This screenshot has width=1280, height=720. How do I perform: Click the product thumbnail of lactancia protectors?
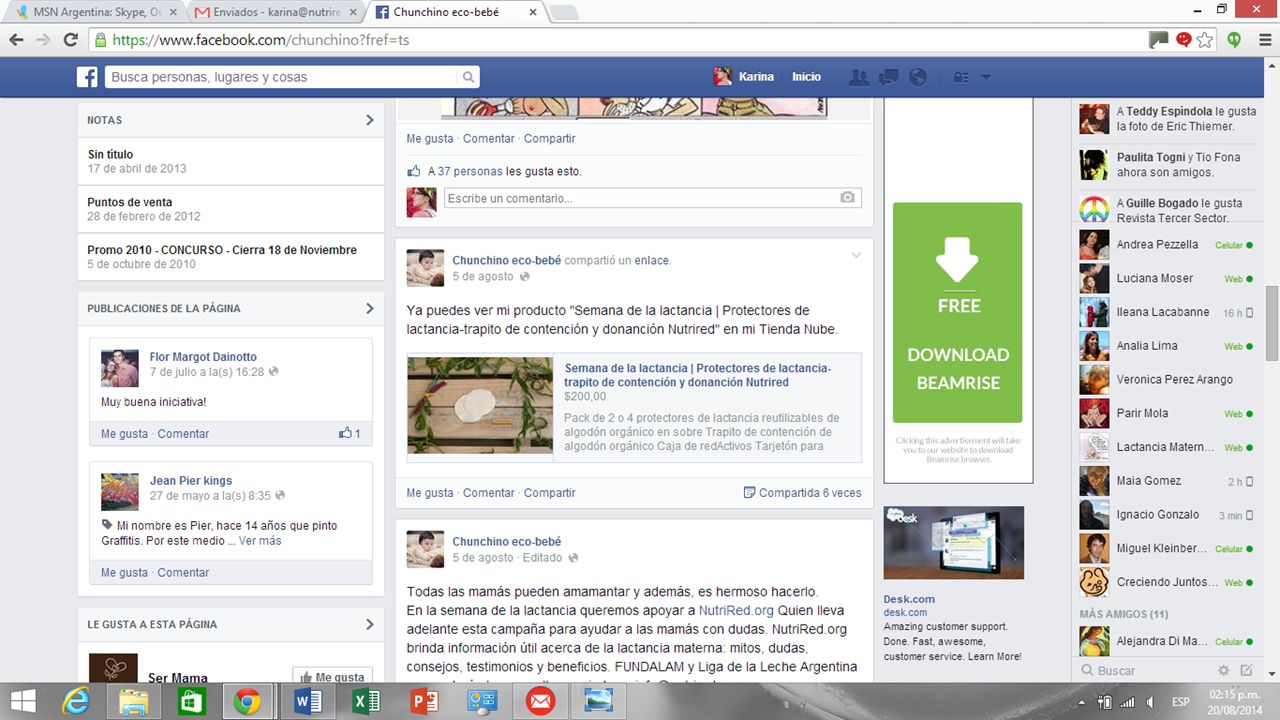[480, 405]
